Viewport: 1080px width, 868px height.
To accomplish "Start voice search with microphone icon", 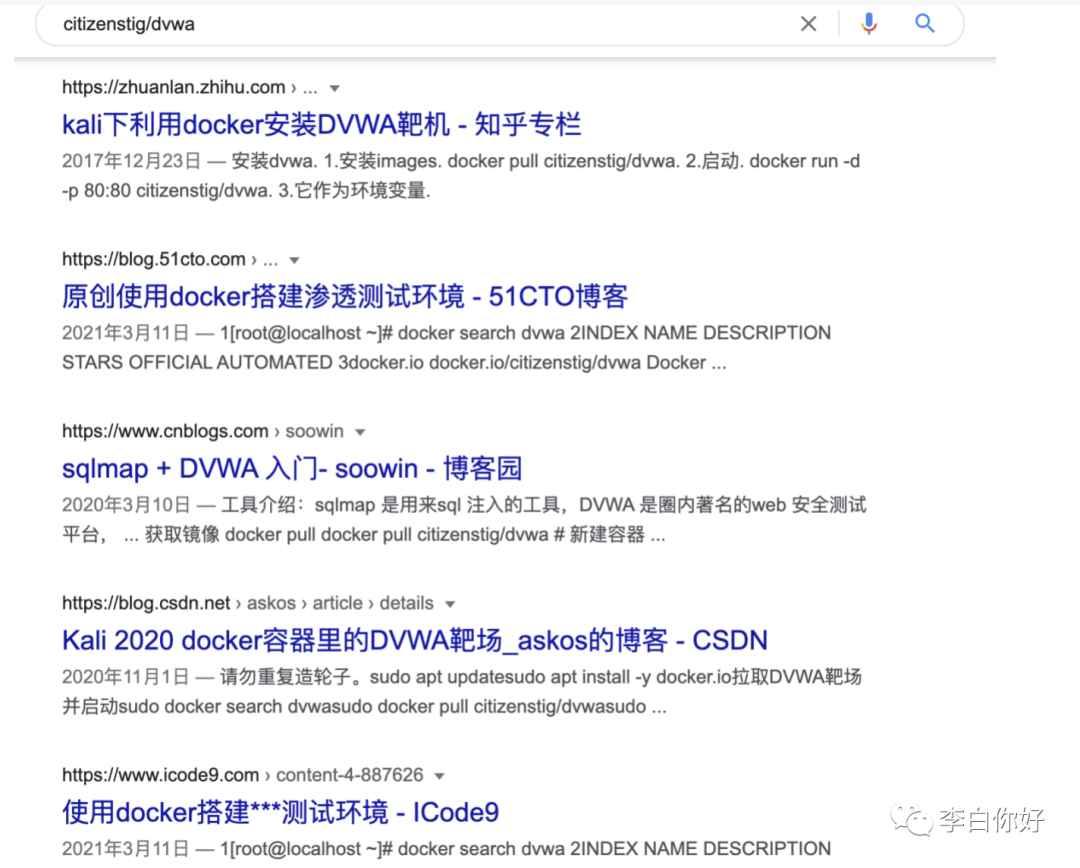I will pyautogui.click(x=869, y=24).
